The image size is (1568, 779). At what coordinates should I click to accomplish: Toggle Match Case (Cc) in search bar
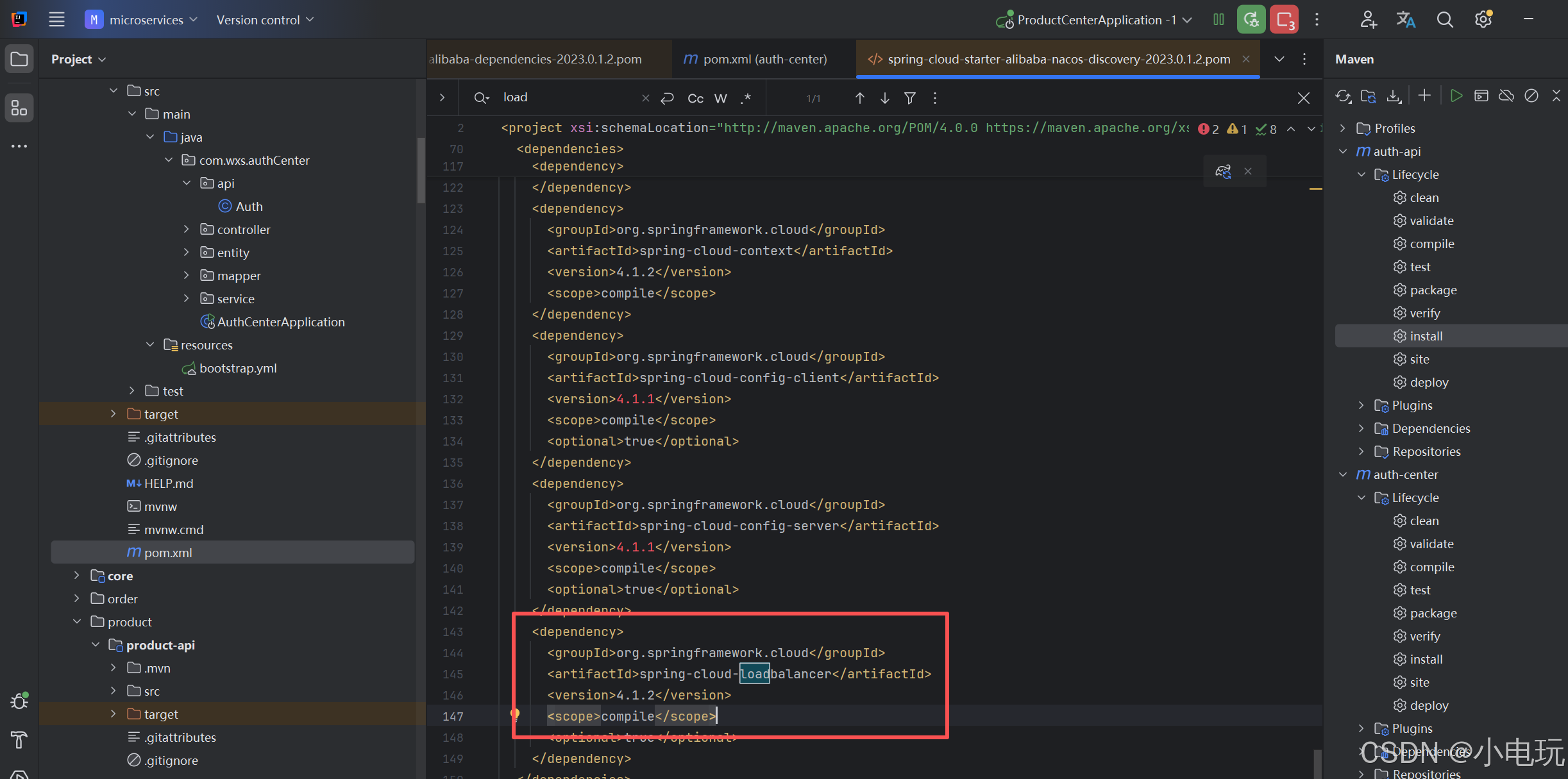pos(695,98)
